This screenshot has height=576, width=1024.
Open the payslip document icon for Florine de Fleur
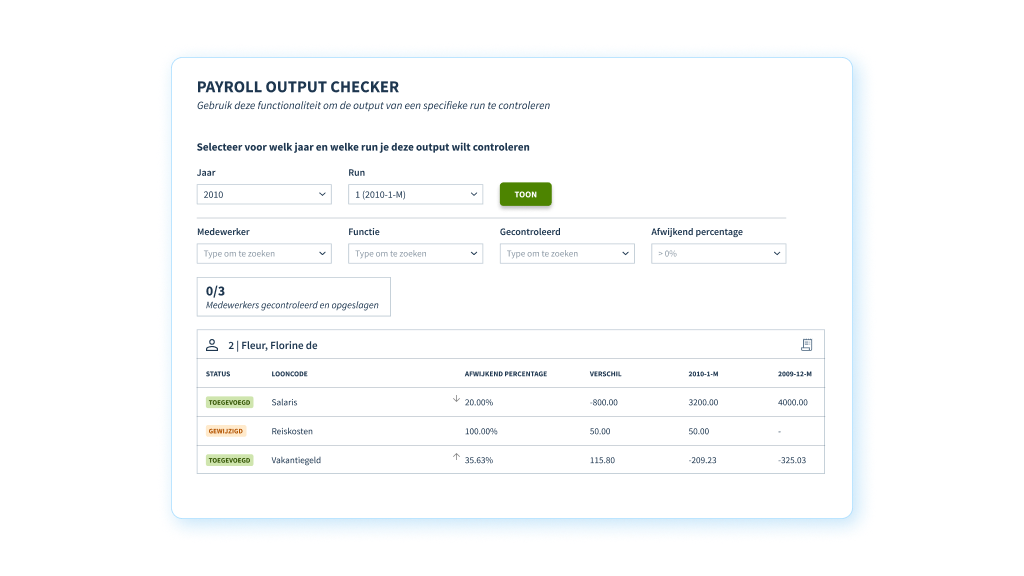807,345
